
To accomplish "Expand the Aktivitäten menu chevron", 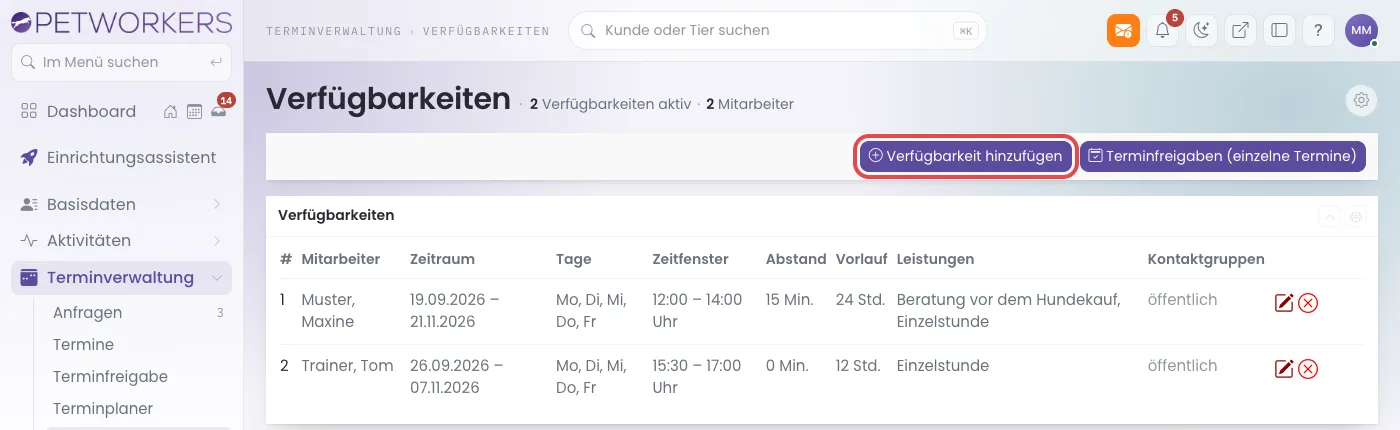I will click(x=217, y=240).
